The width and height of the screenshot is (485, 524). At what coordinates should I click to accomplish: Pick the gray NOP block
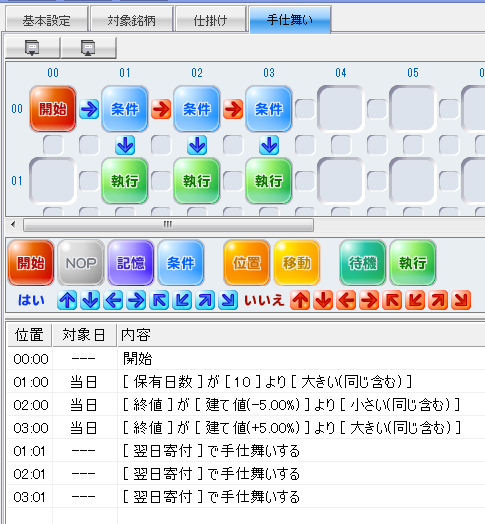[x=81, y=263]
